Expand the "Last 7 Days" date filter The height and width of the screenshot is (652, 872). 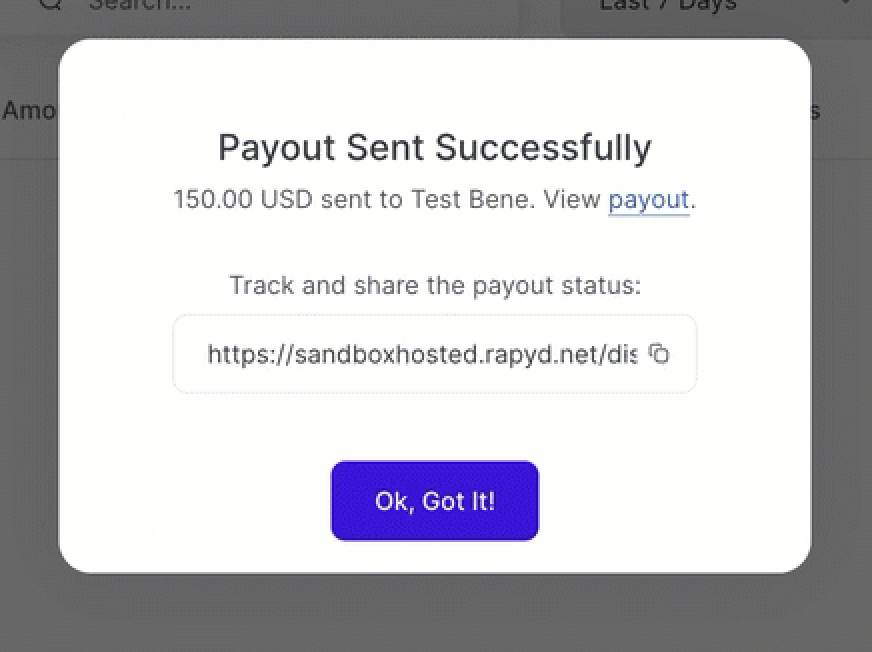point(668,5)
